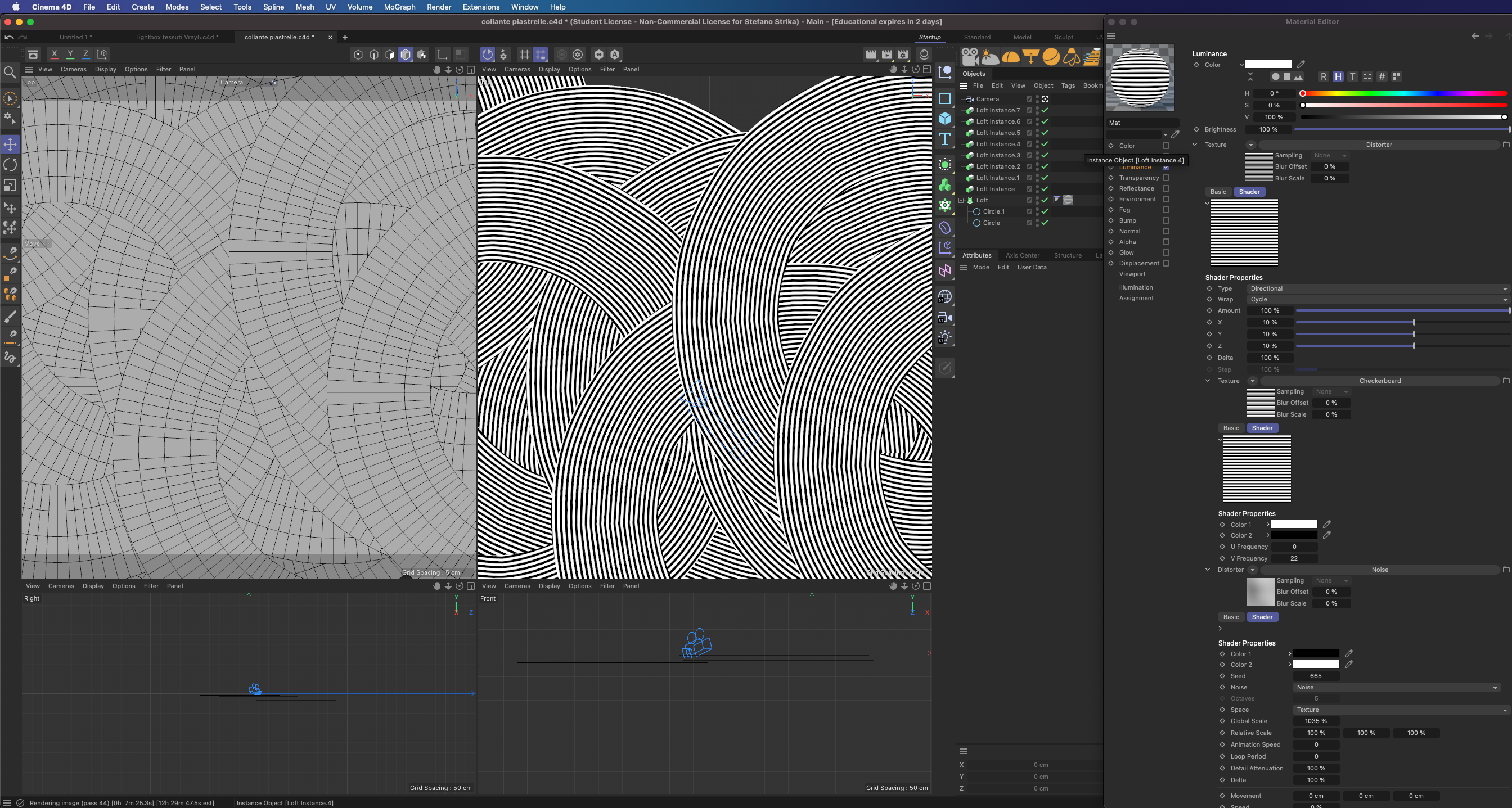Screen dimensions: 1512x808
Task: Click the Text spline tool icon
Action: click(945, 139)
